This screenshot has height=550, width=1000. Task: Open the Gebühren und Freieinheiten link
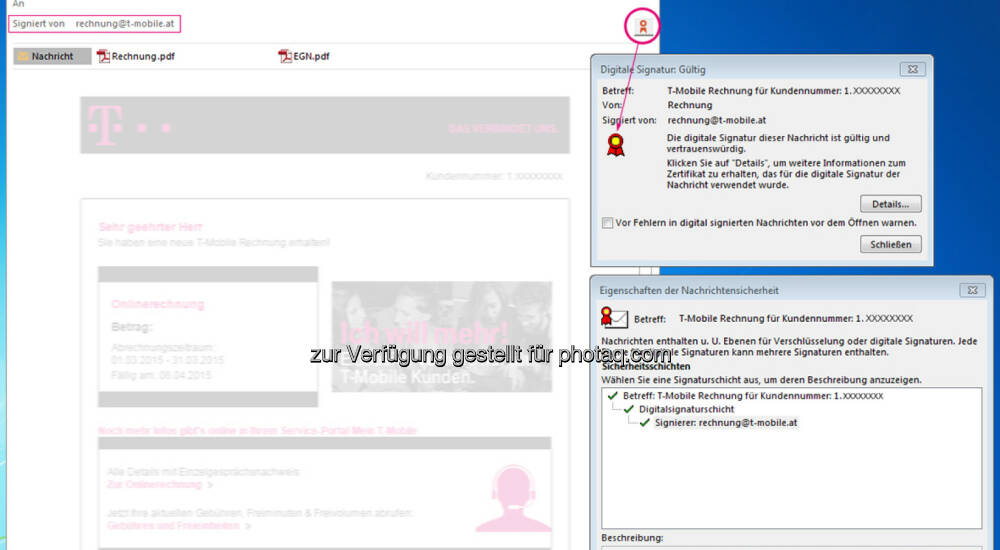[x=172, y=525]
